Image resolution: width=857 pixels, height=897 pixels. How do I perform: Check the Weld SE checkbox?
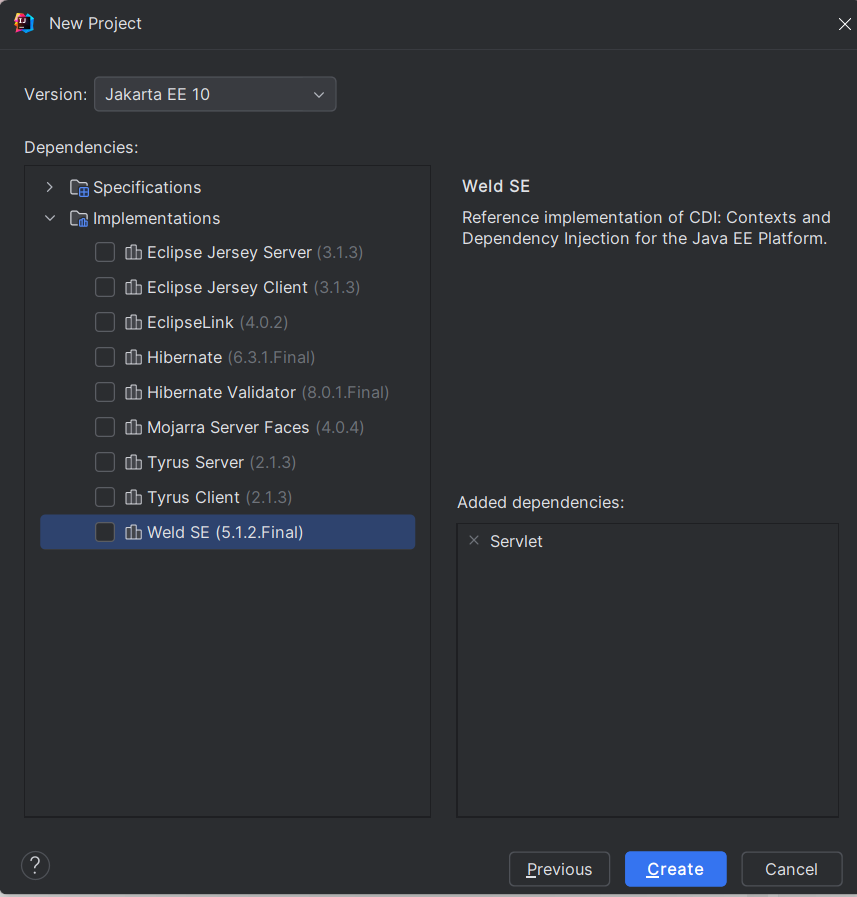click(105, 532)
